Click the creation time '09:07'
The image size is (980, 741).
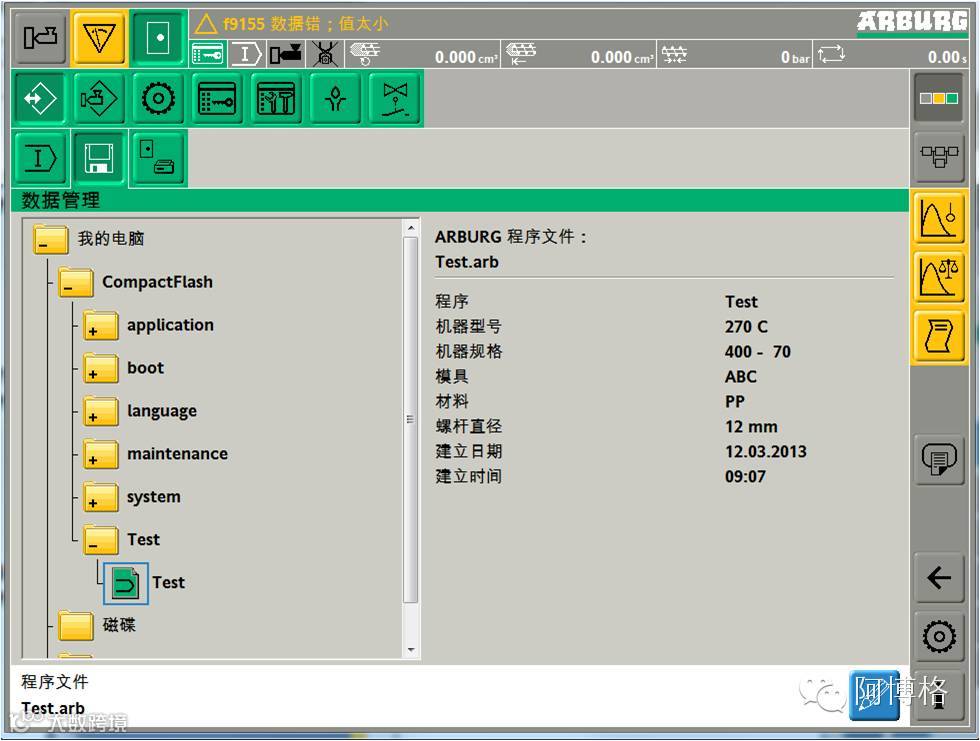click(745, 477)
